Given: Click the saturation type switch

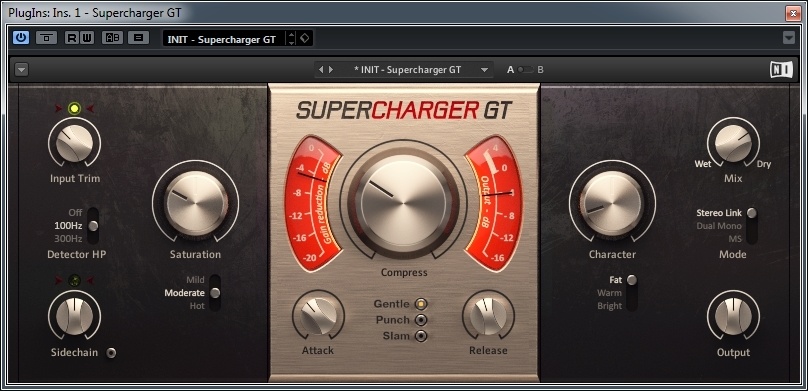Looking at the screenshot, I should pos(215,293).
